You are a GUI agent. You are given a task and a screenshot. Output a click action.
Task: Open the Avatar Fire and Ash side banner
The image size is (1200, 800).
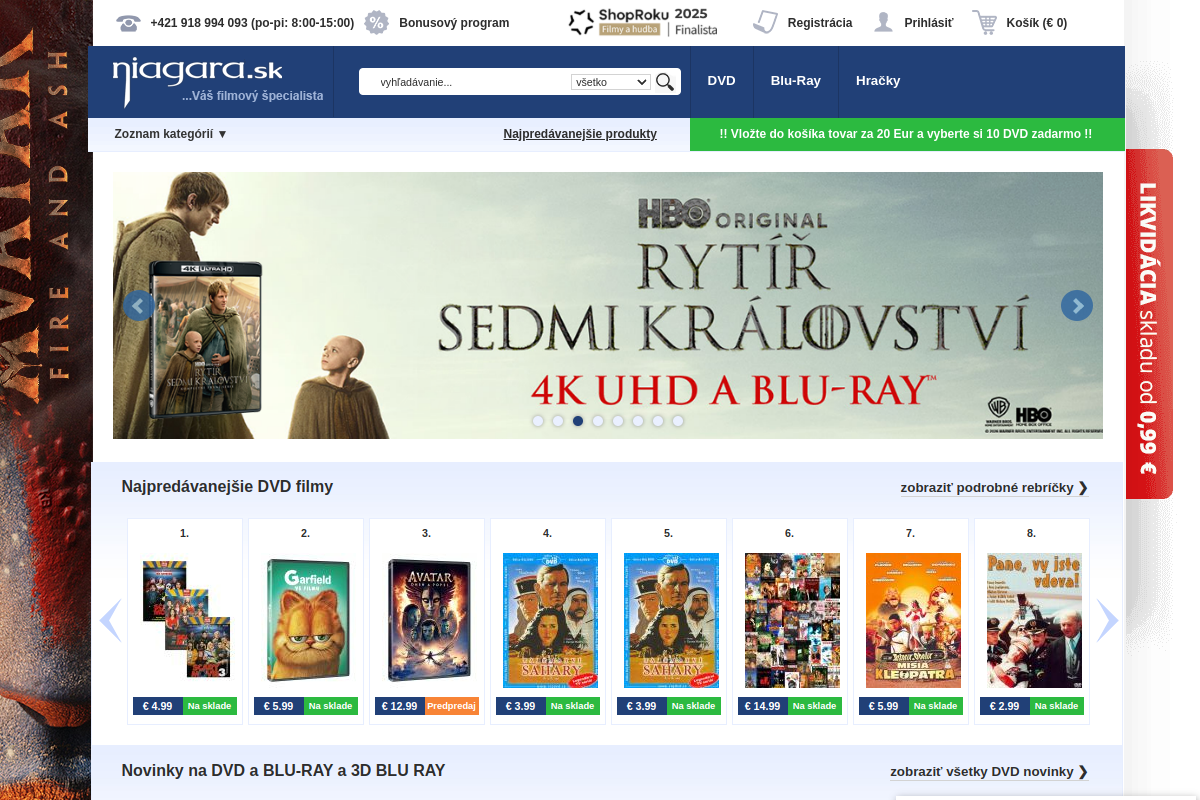[x=45, y=400]
